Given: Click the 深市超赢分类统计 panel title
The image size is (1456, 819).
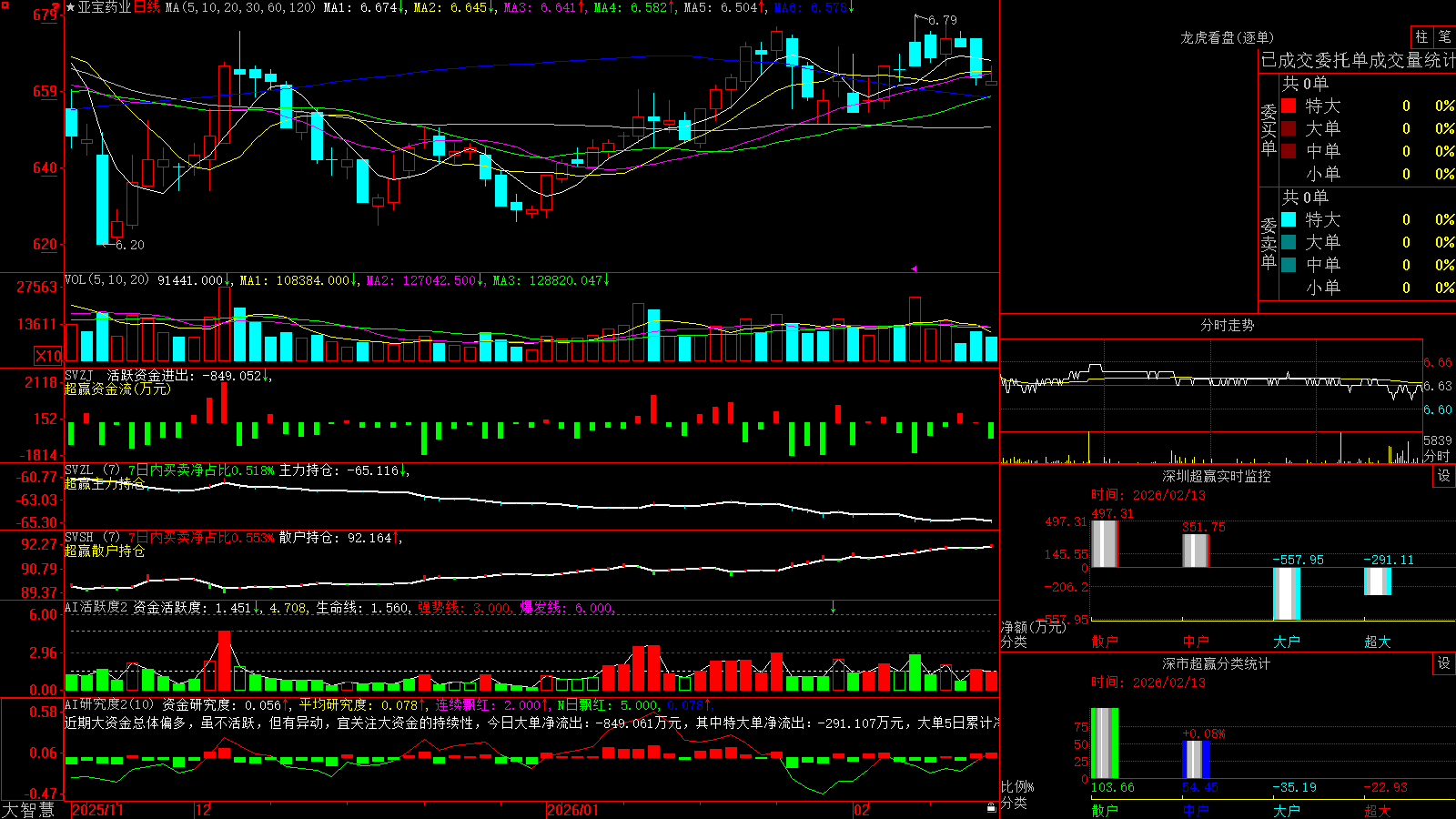Looking at the screenshot, I should (x=1217, y=663).
